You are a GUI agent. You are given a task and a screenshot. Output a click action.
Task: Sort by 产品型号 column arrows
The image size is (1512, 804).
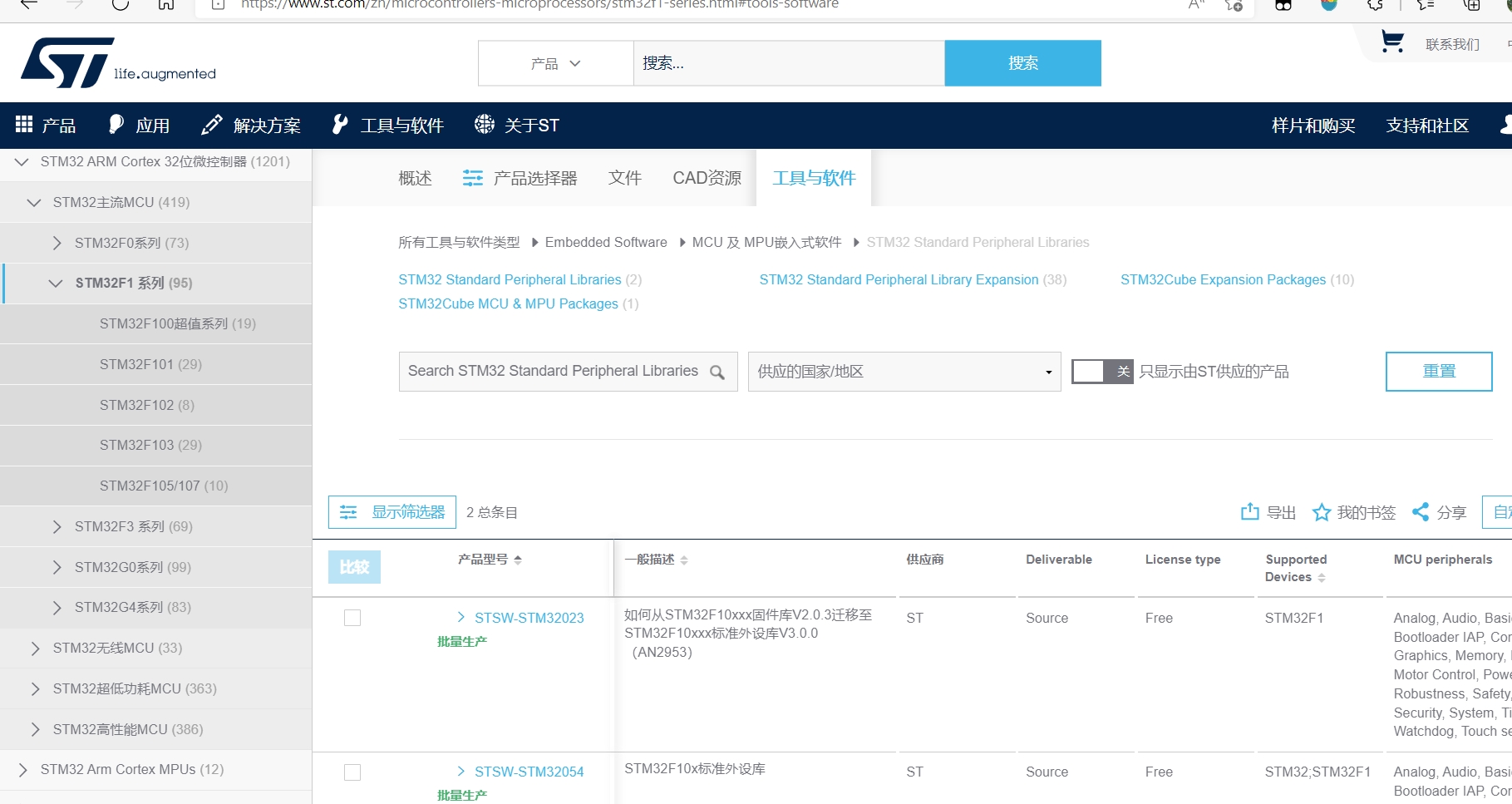[518, 560]
